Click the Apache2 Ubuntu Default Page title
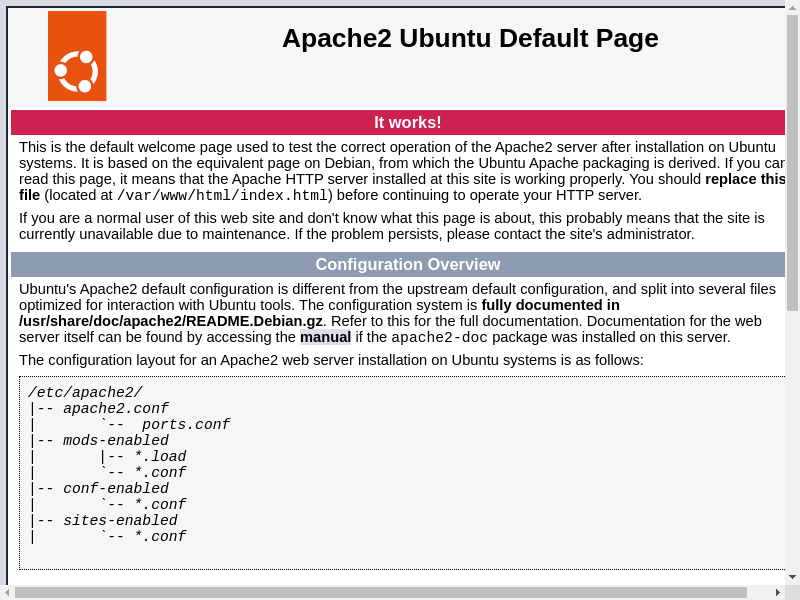 click(x=470, y=38)
